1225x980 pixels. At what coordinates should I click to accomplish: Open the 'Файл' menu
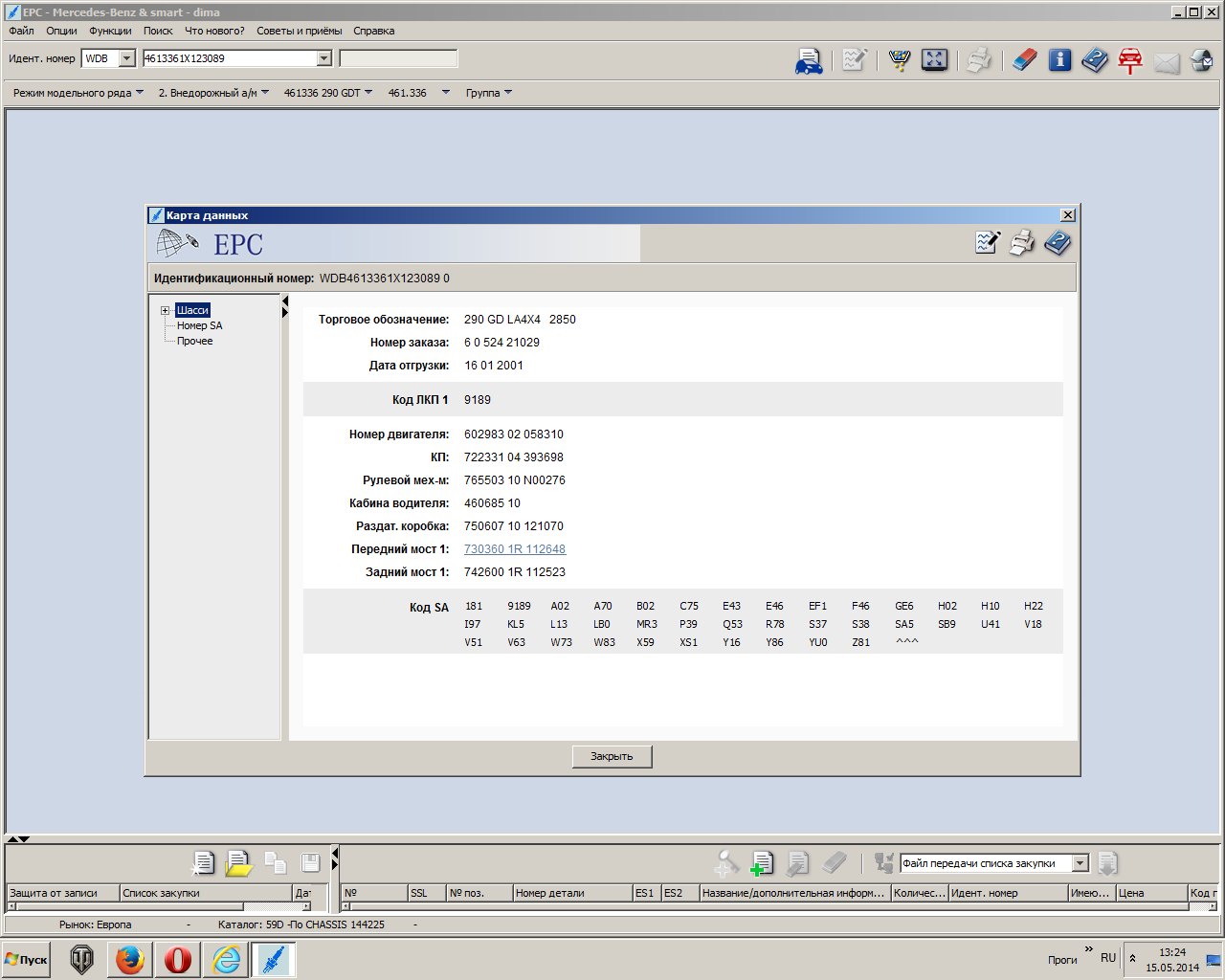click(x=21, y=31)
